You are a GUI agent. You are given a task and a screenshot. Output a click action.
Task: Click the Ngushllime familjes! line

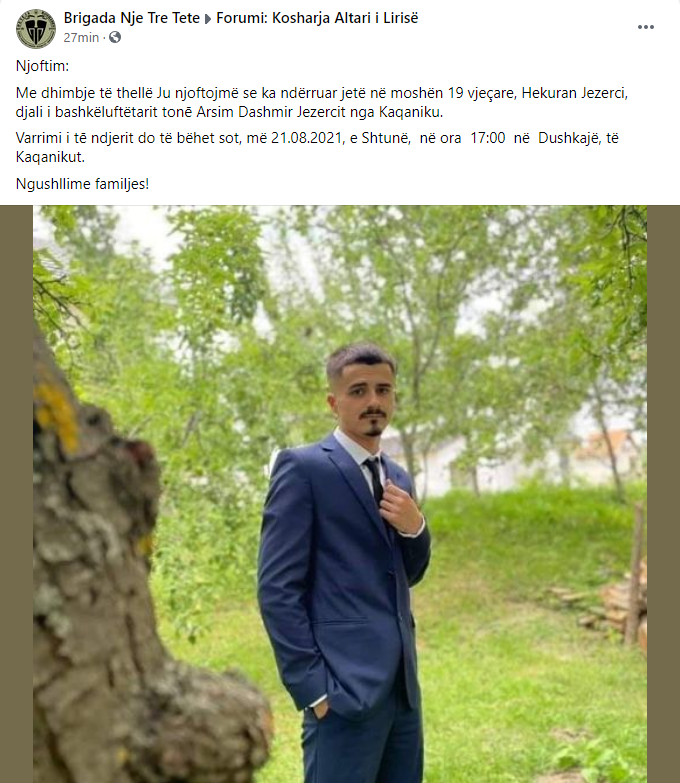pos(82,184)
